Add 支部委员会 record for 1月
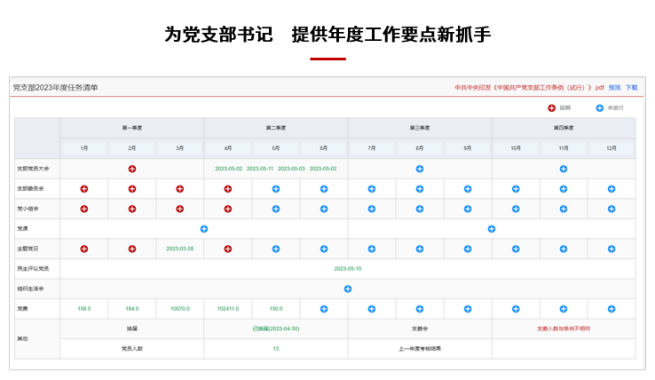The image size is (655, 380). [84, 189]
